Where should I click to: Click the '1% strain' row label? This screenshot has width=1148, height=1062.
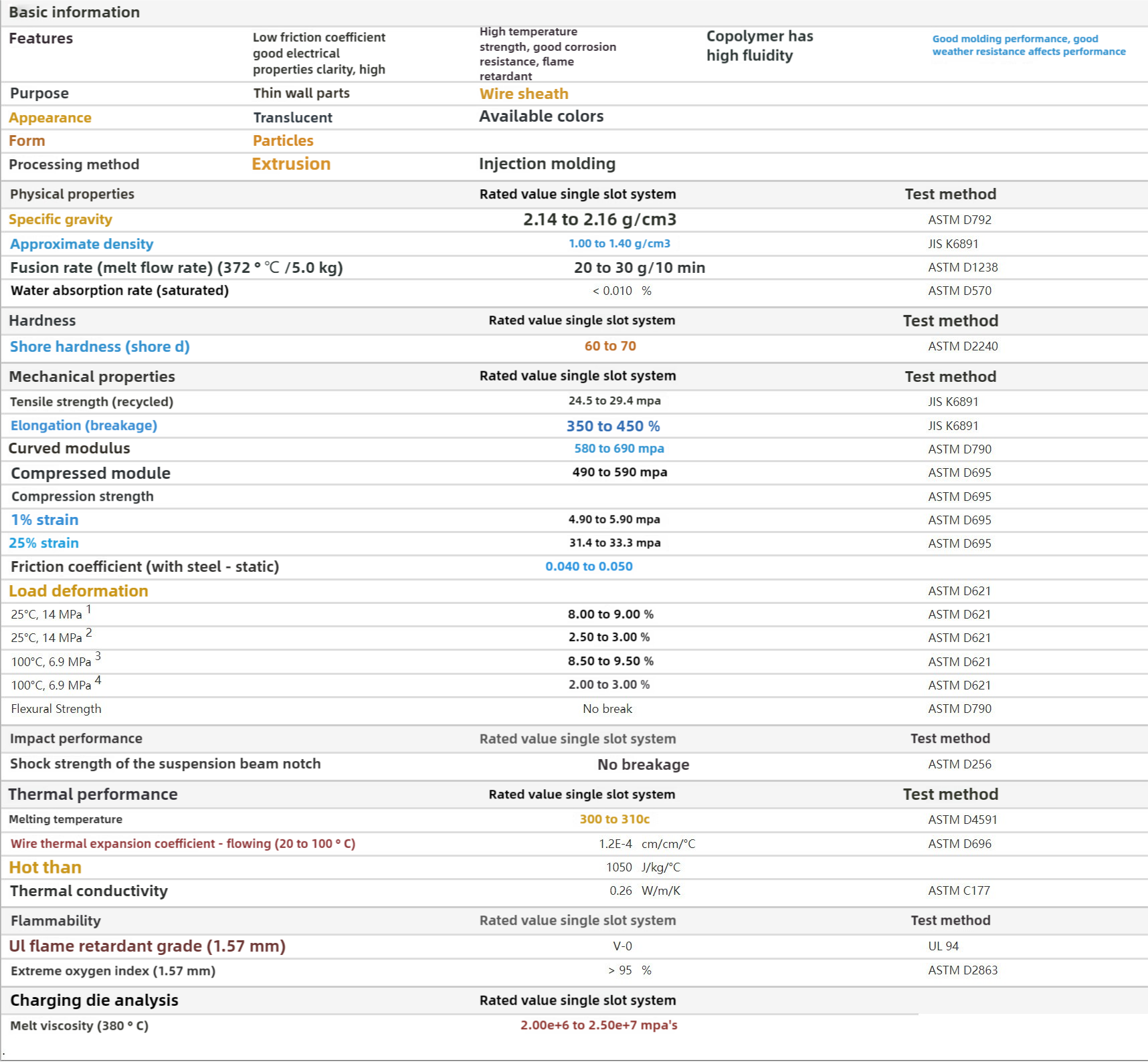pyautogui.click(x=45, y=520)
